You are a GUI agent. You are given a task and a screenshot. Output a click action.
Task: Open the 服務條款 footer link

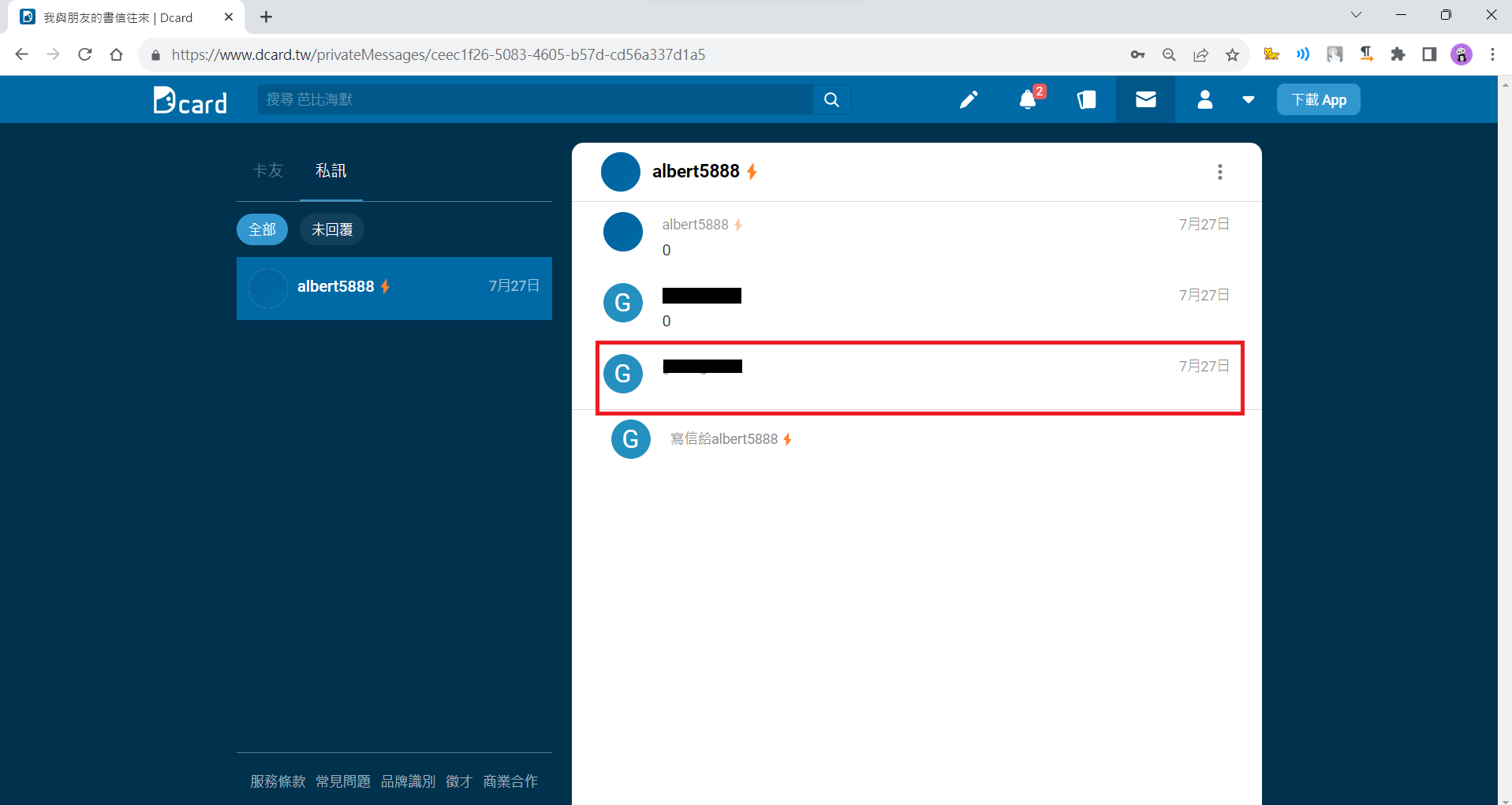click(278, 781)
